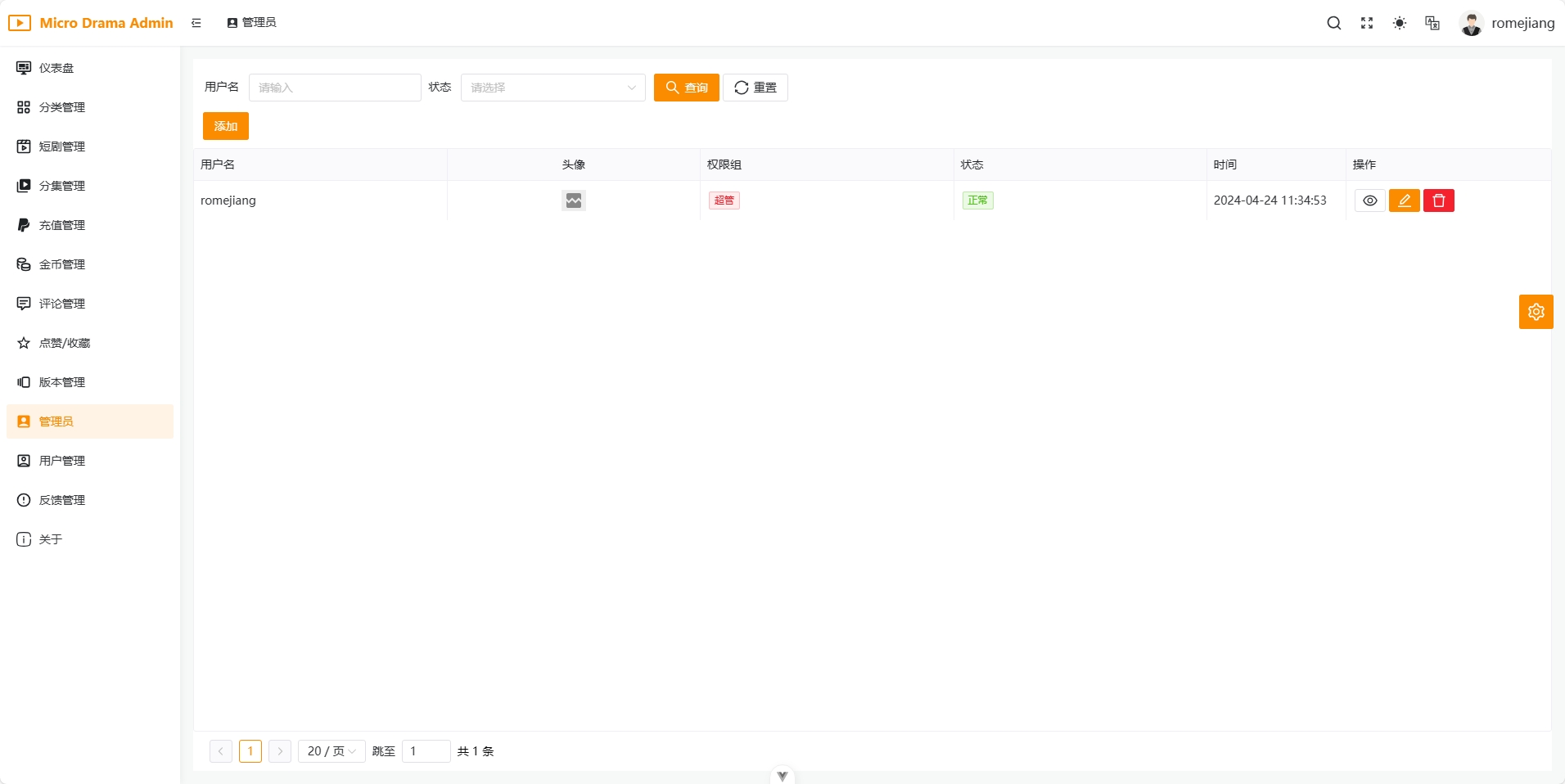
Task: Open the search icon in top bar
Action: point(1333,23)
